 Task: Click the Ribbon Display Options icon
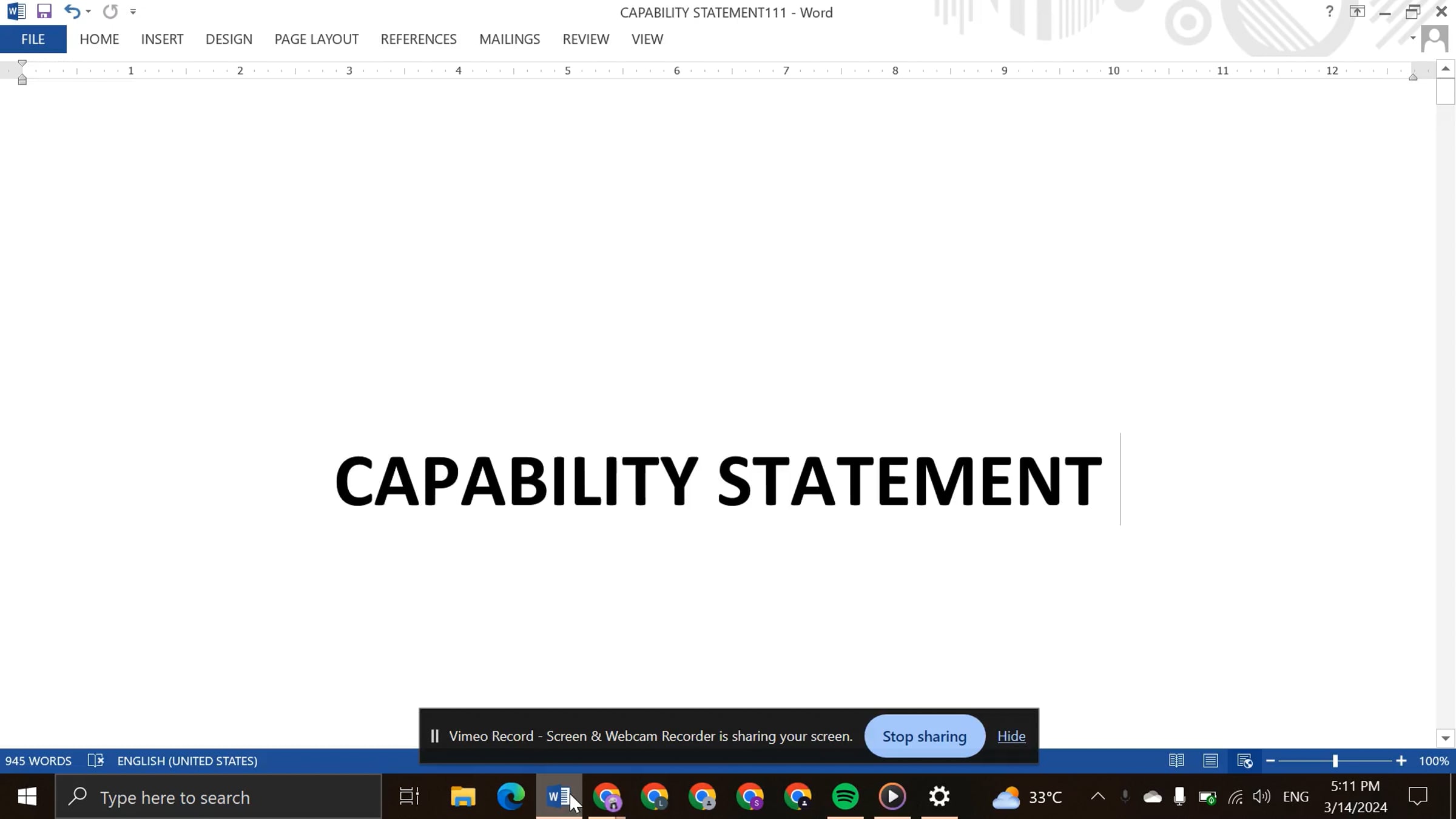pyautogui.click(x=1357, y=12)
